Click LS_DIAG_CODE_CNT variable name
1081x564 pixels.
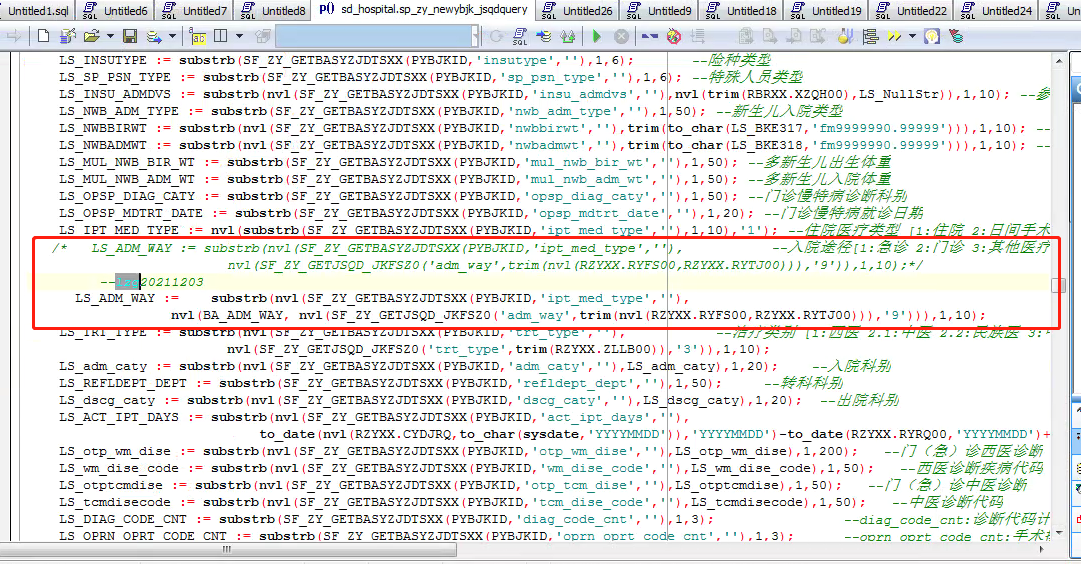point(123,518)
